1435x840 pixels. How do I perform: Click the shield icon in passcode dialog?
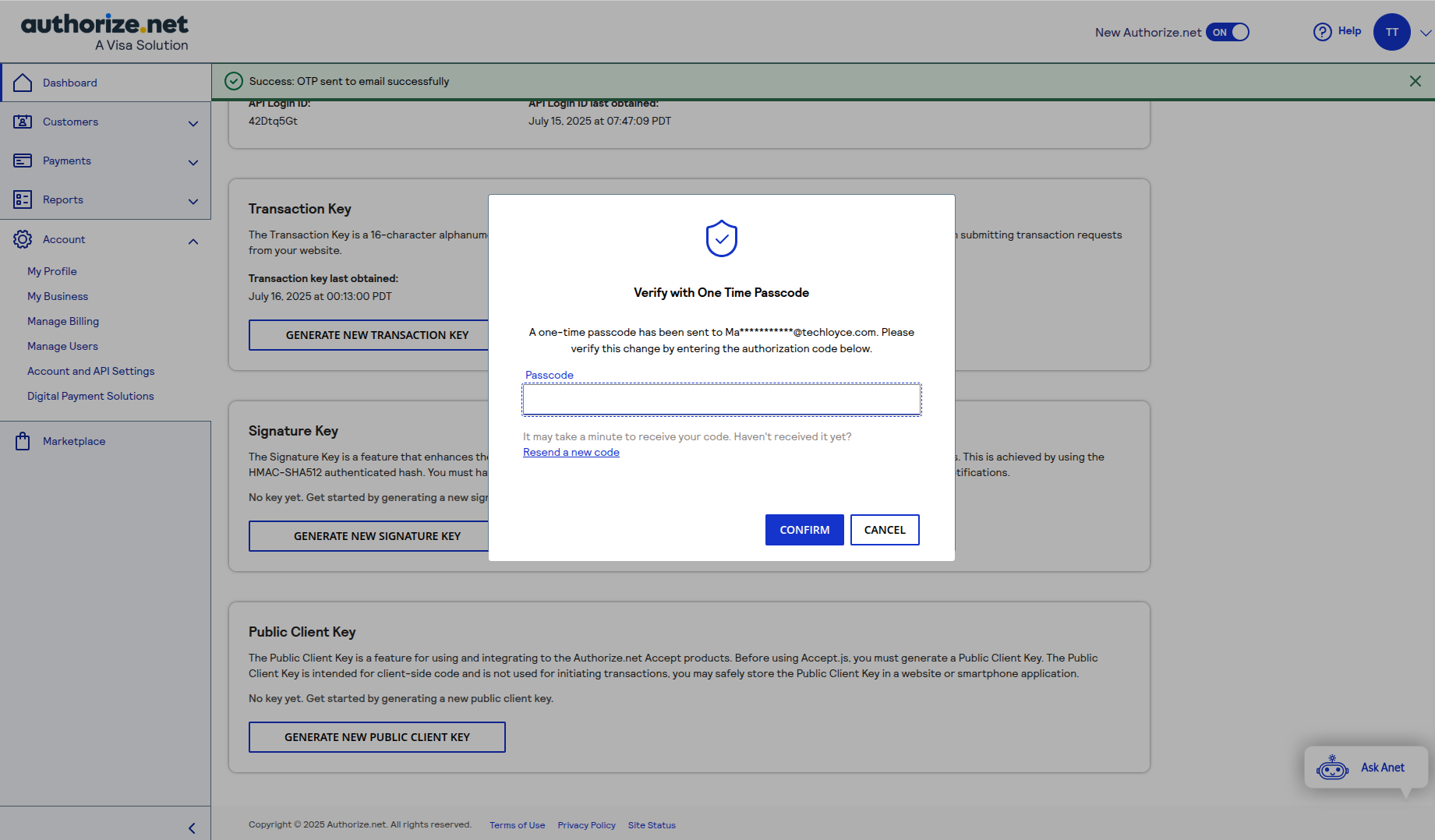722,238
